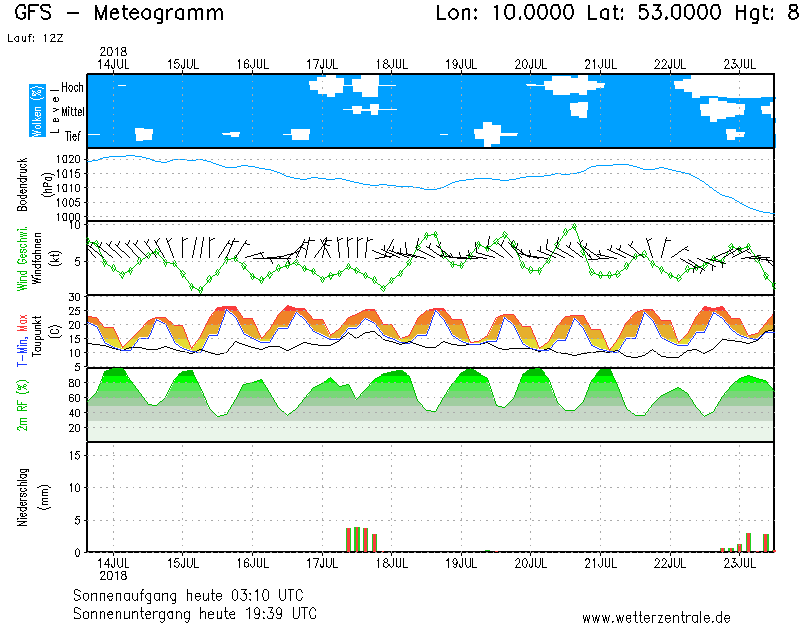Click the GFS – Meteogramm title
The height and width of the screenshot is (625, 800).
click(119, 14)
